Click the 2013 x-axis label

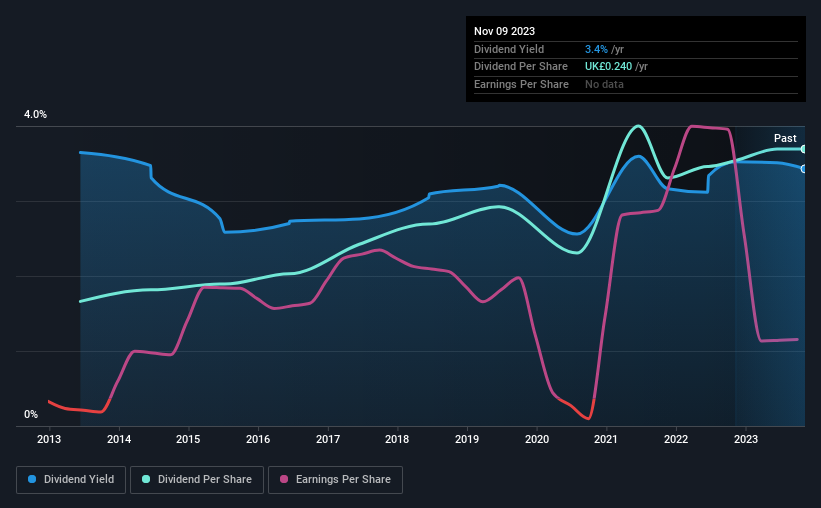(x=49, y=439)
